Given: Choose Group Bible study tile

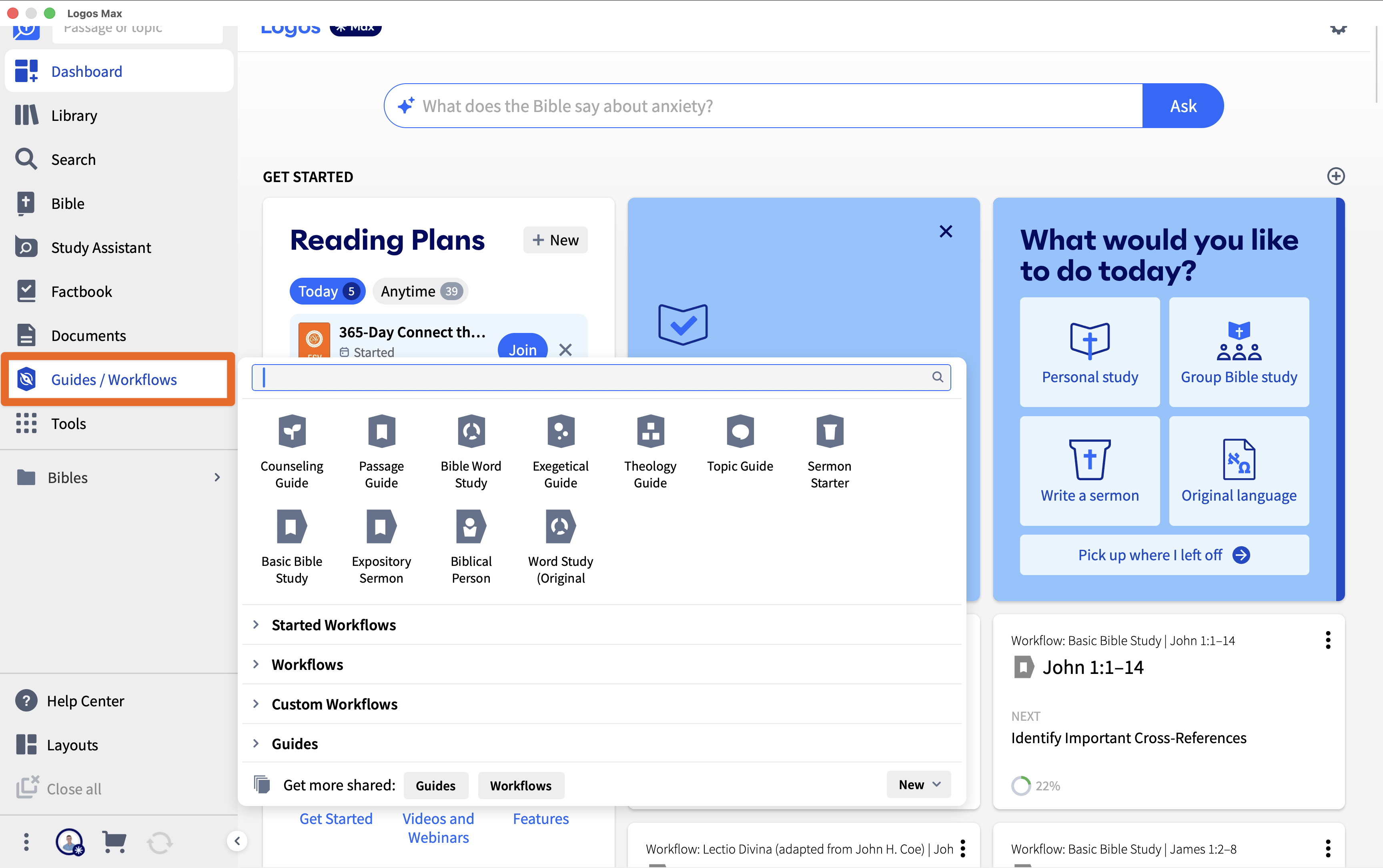Looking at the screenshot, I should [x=1239, y=352].
